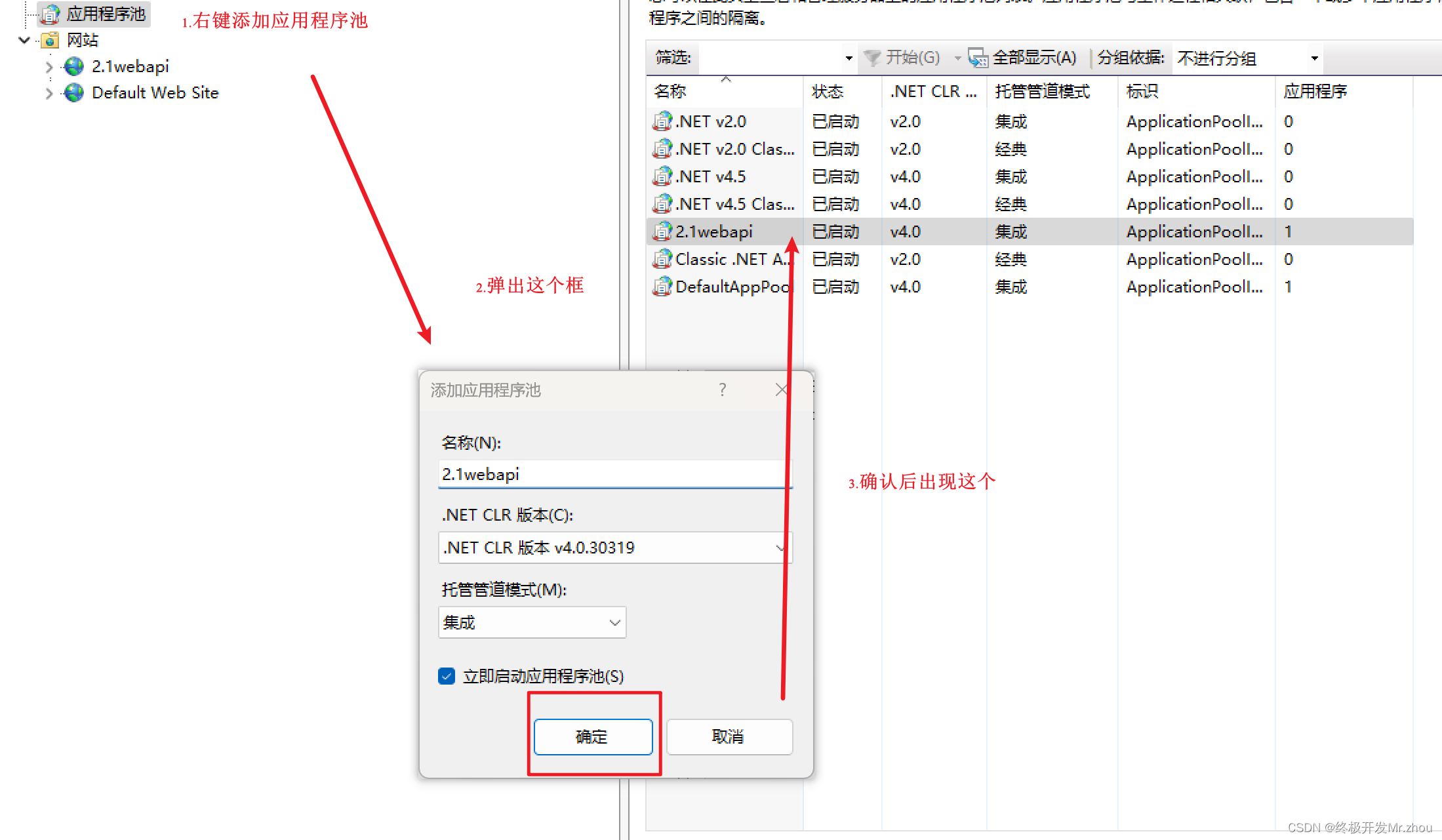The image size is (1442, 840).
Task: Click the 2.1webapi site globe icon
Action: (74, 66)
